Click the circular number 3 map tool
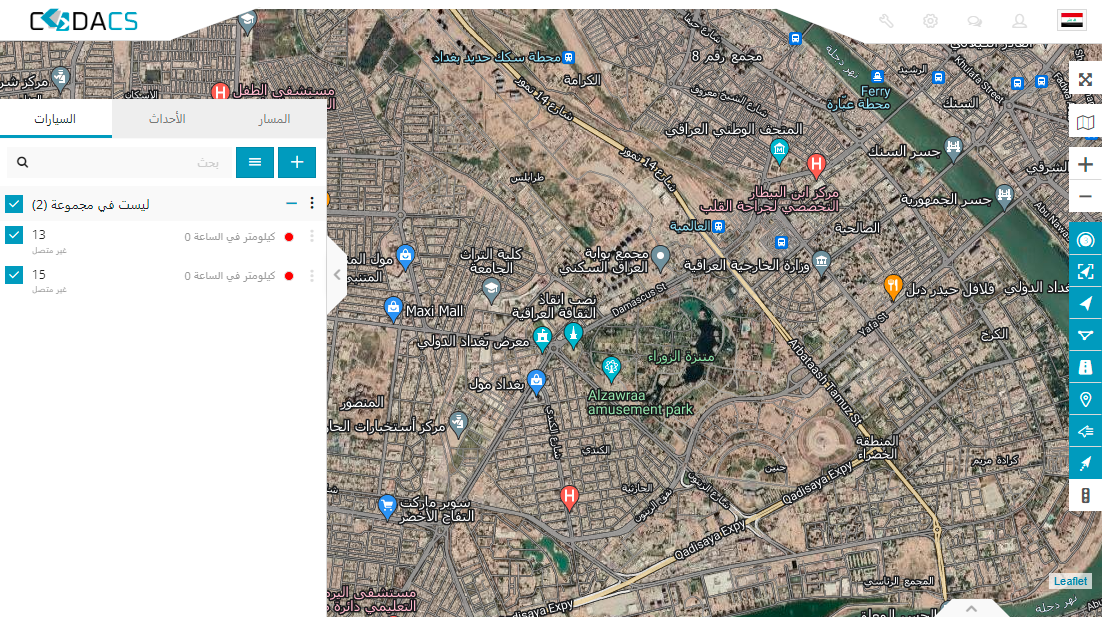Viewport: 1102px width, 617px height. point(1085,240)
